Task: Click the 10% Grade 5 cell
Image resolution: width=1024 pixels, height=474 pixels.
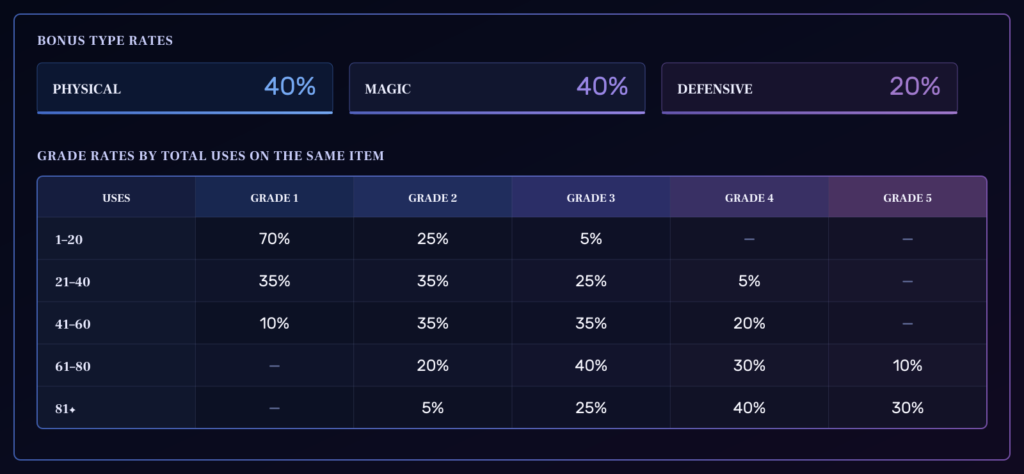Action: (x=907, y=366)
